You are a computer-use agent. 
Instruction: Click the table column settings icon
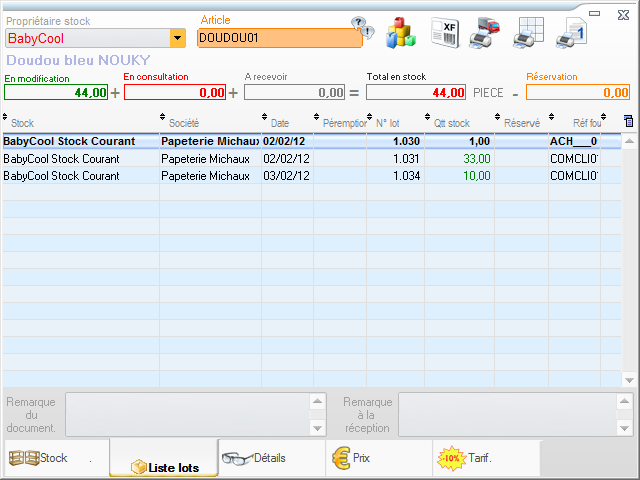pos(628,121)
